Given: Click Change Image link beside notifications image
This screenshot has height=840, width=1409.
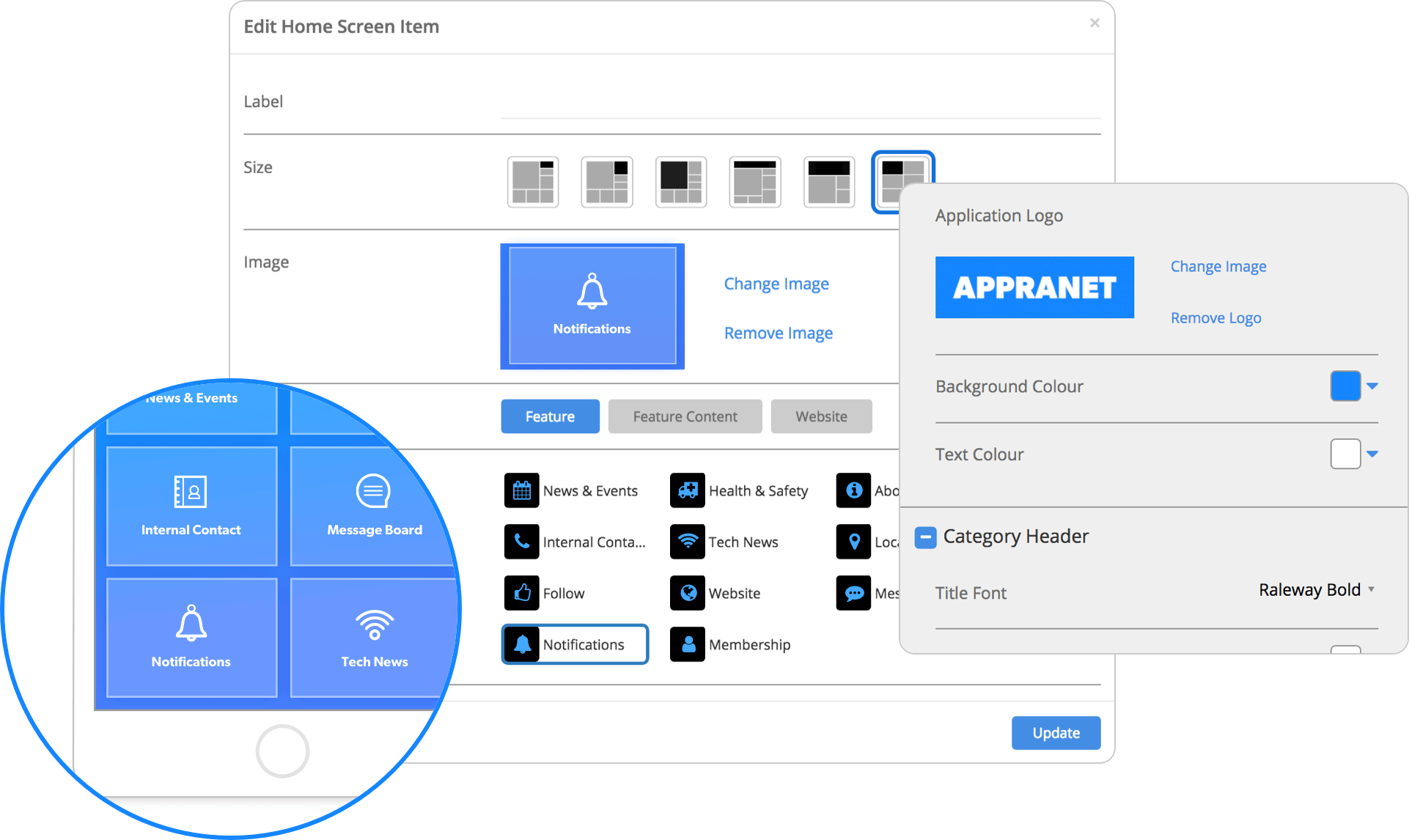Looking at the screenshot, I should [776, 284].
